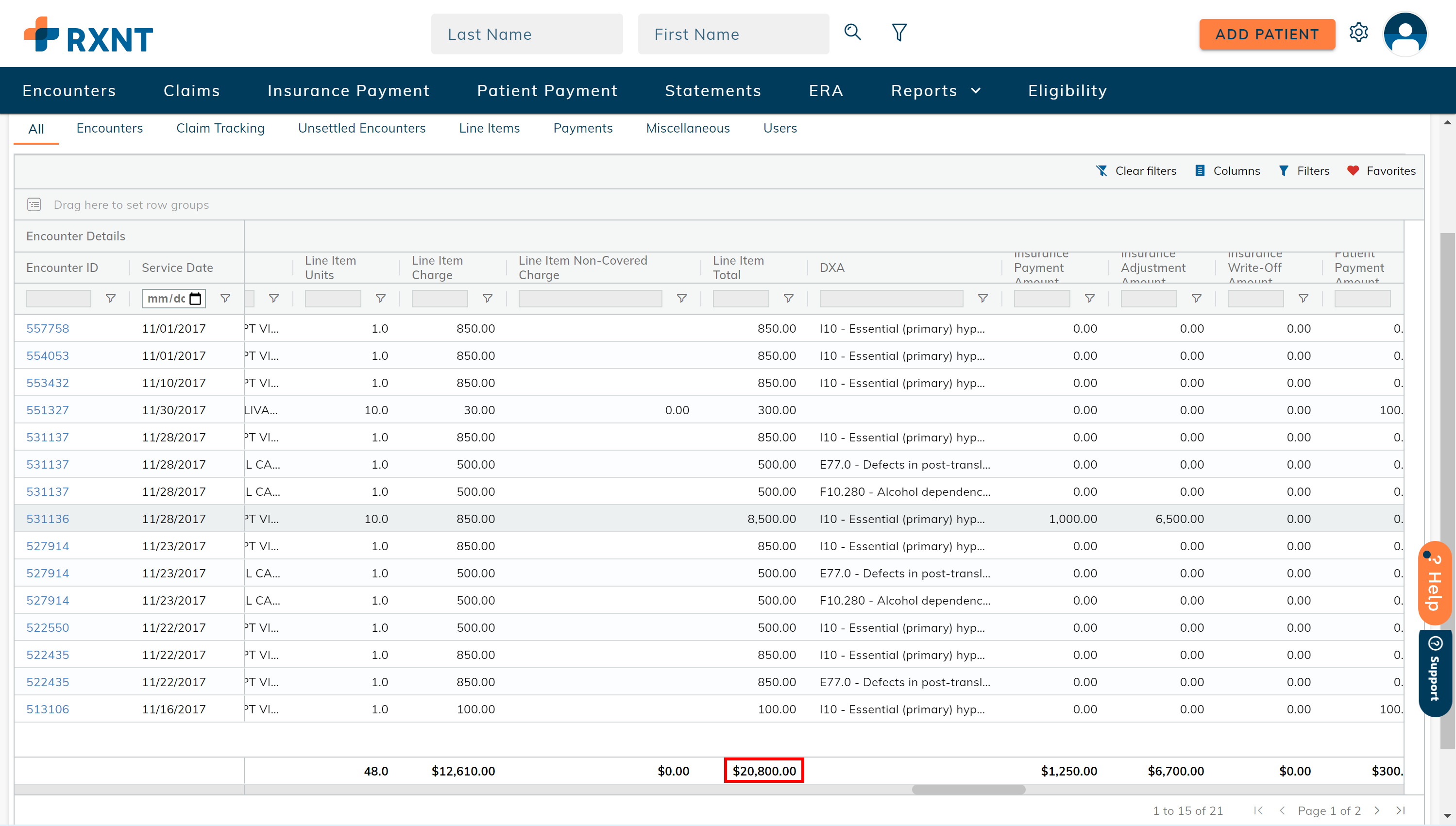Go to next page arrow
The height and width of the screenshot is (826, 1456).
click(x=1376, y=810)
